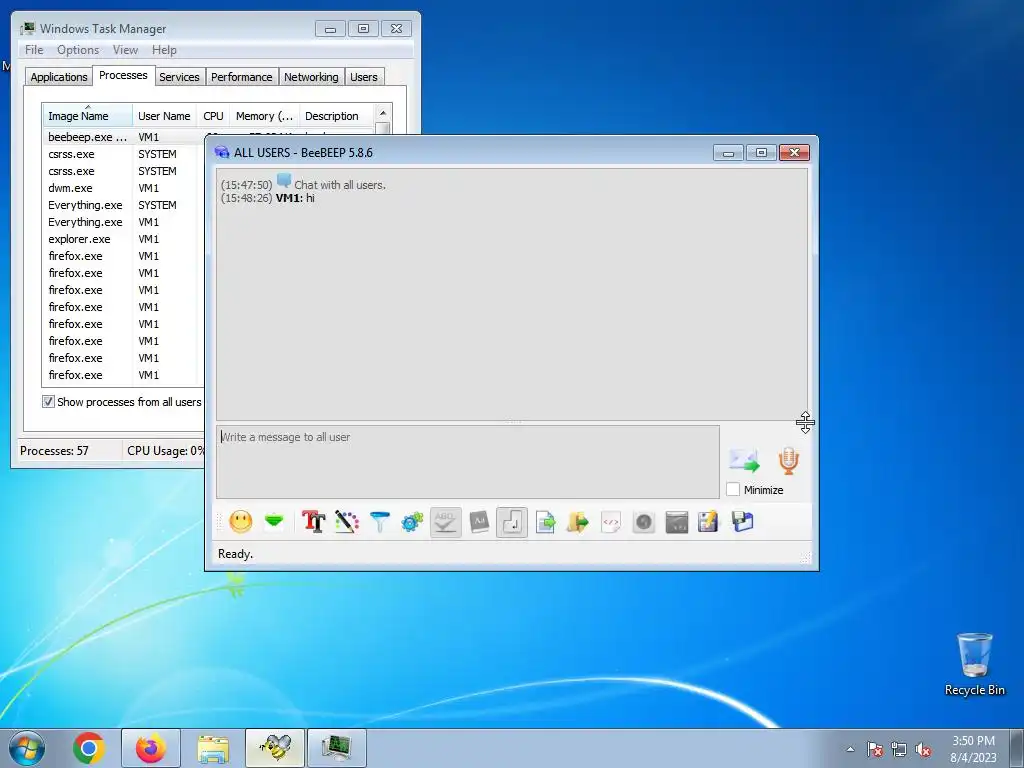This screenshot has width=1024, height=768.
Task: Select Everything.exe row owned by SYSTEM
Action: 124,205
